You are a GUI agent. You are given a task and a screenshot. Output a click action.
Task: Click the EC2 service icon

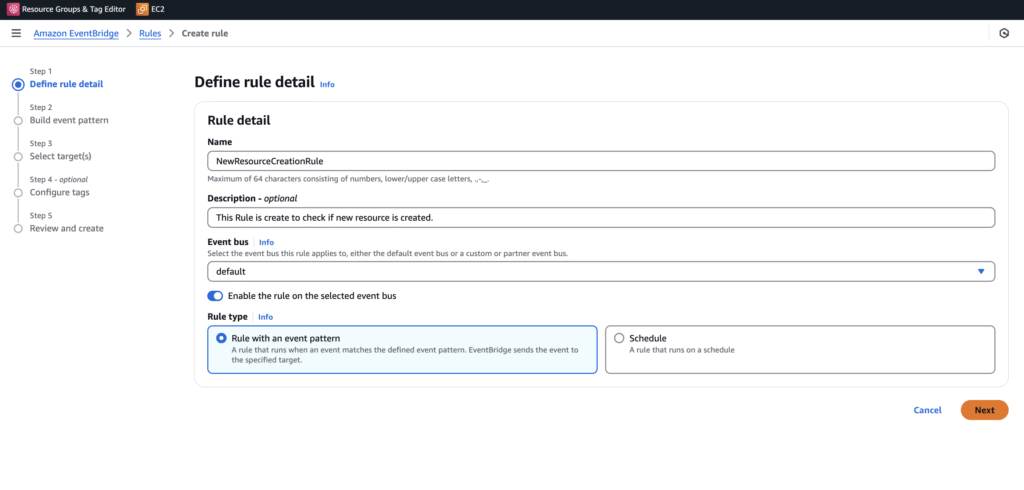(142, 9)
